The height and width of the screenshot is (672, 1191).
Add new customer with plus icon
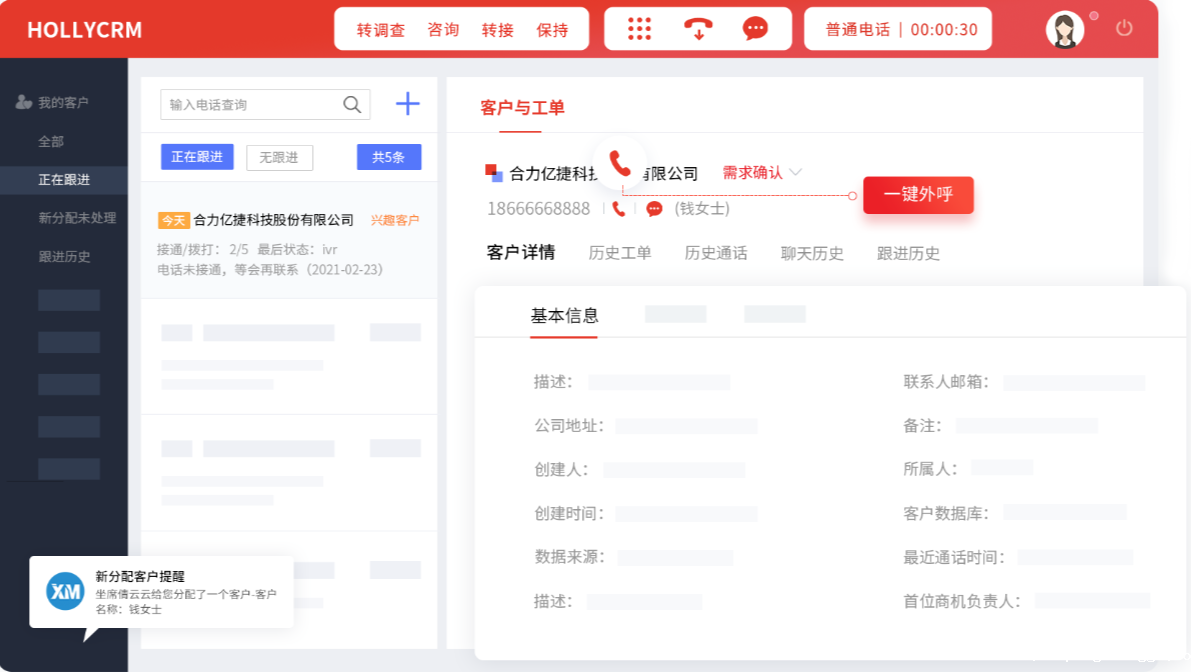coord(408,104)
